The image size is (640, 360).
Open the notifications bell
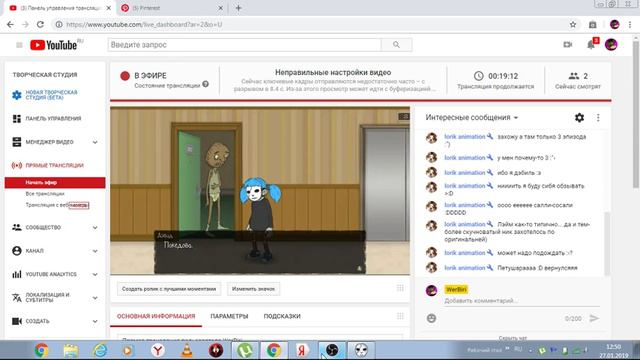click(x=591, y=45)
